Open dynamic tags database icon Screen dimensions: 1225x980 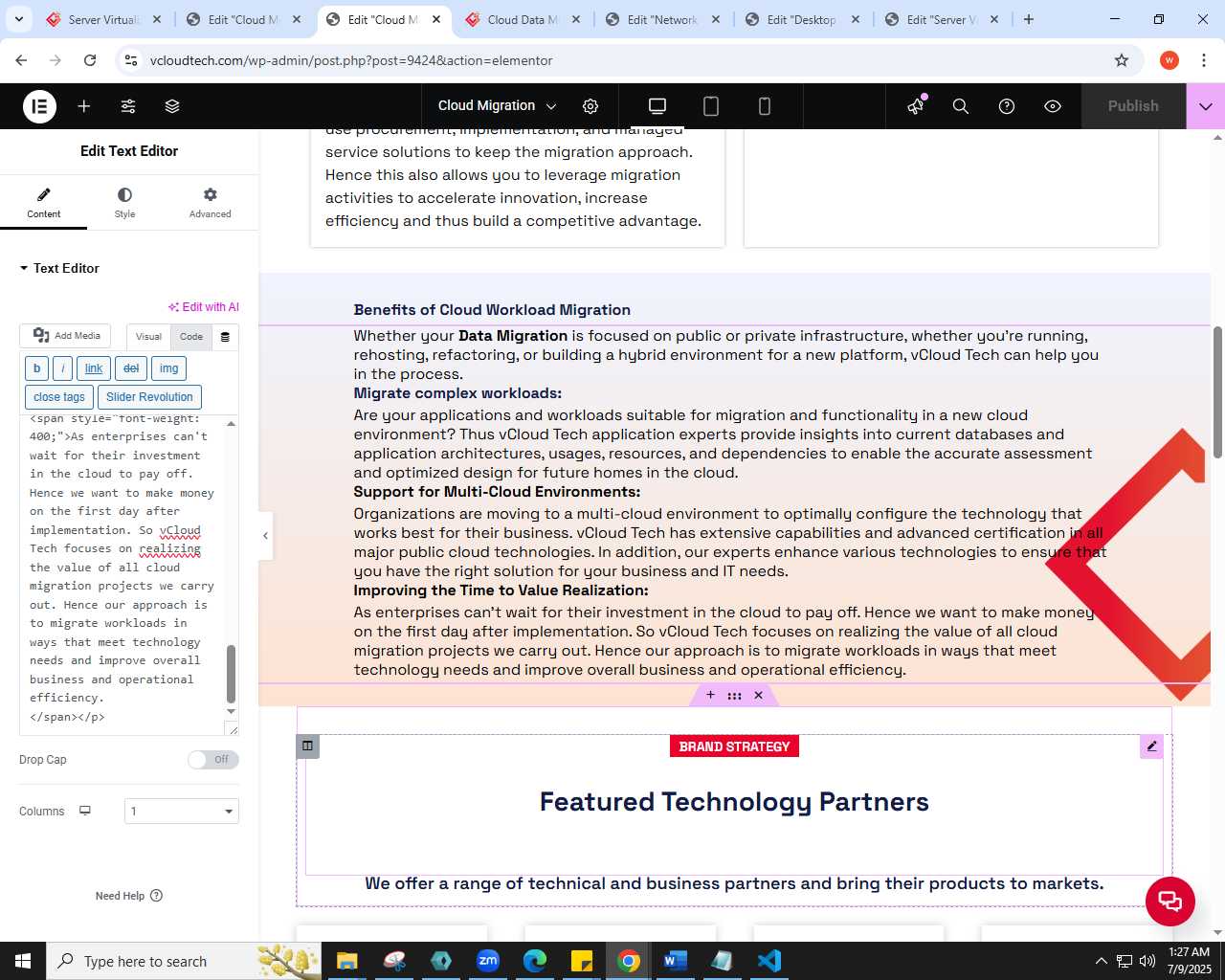[225, 337]
